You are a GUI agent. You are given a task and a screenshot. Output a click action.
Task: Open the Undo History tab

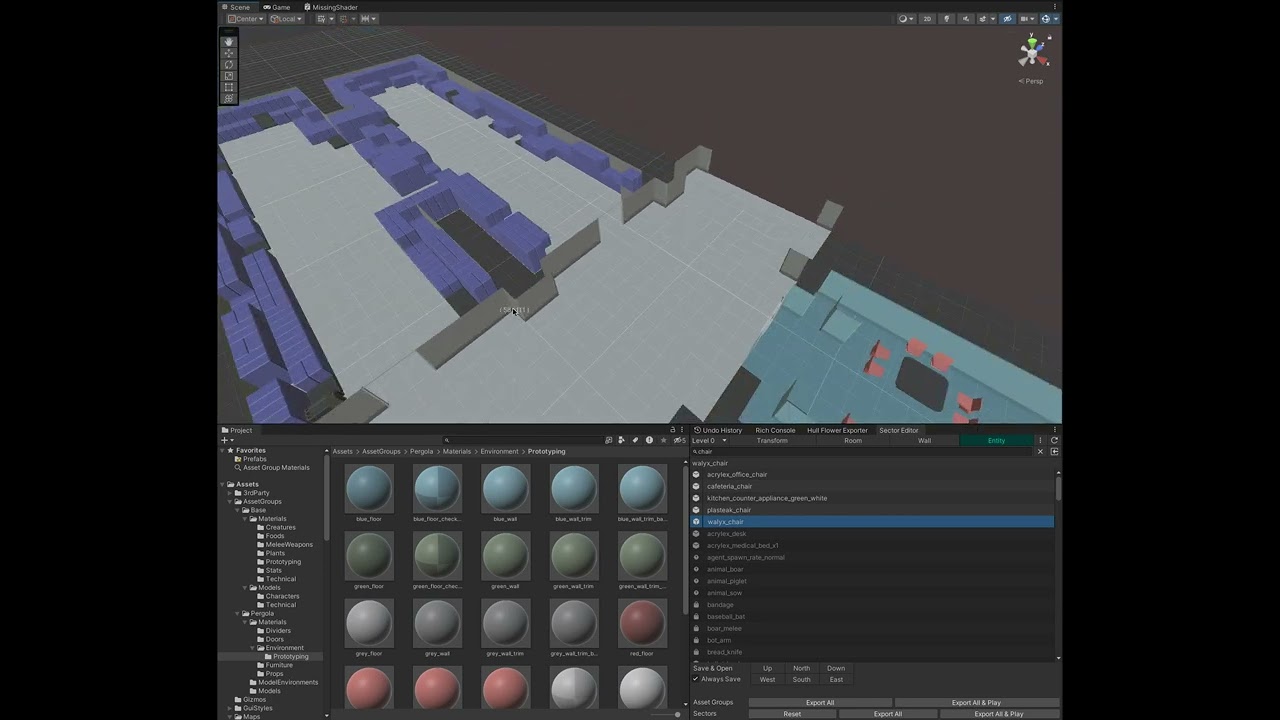[x=718, y=430]
